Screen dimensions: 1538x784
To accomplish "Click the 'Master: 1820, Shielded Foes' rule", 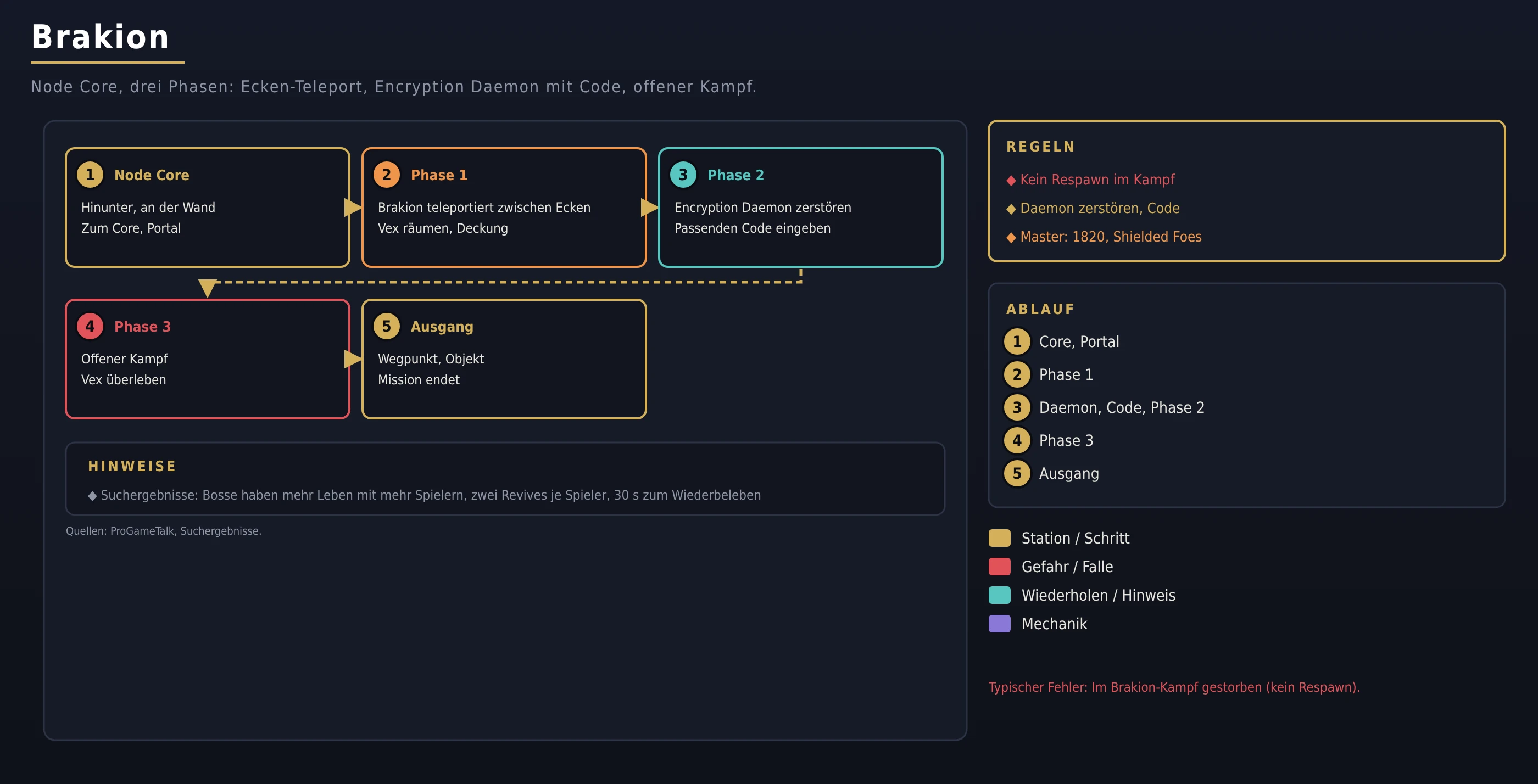I will [1111, 237].
